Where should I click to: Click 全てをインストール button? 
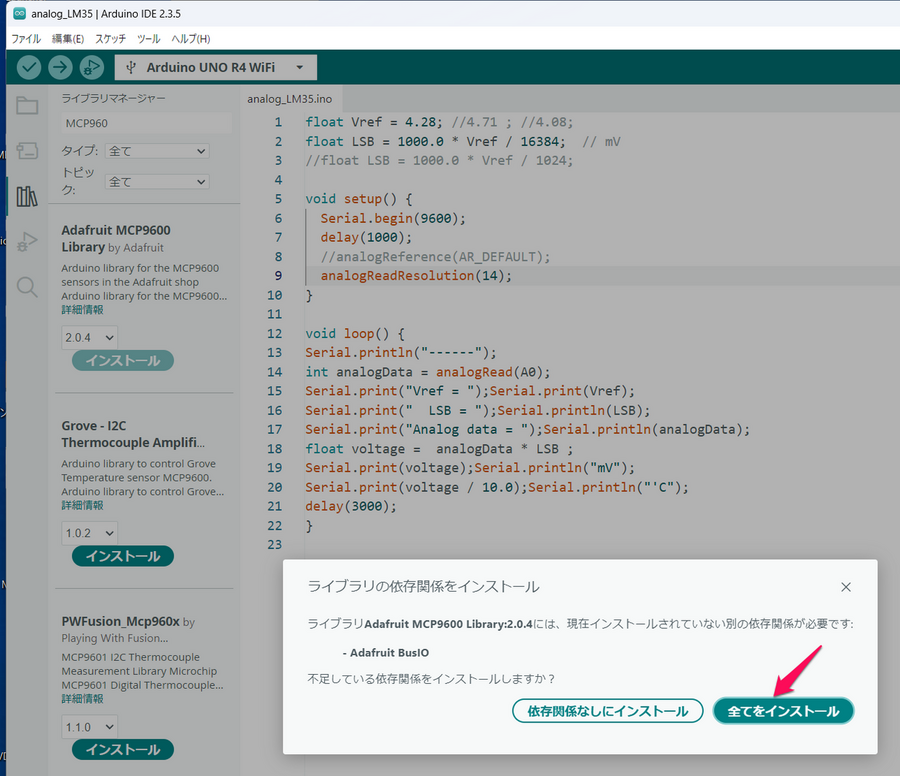point(783,711)
